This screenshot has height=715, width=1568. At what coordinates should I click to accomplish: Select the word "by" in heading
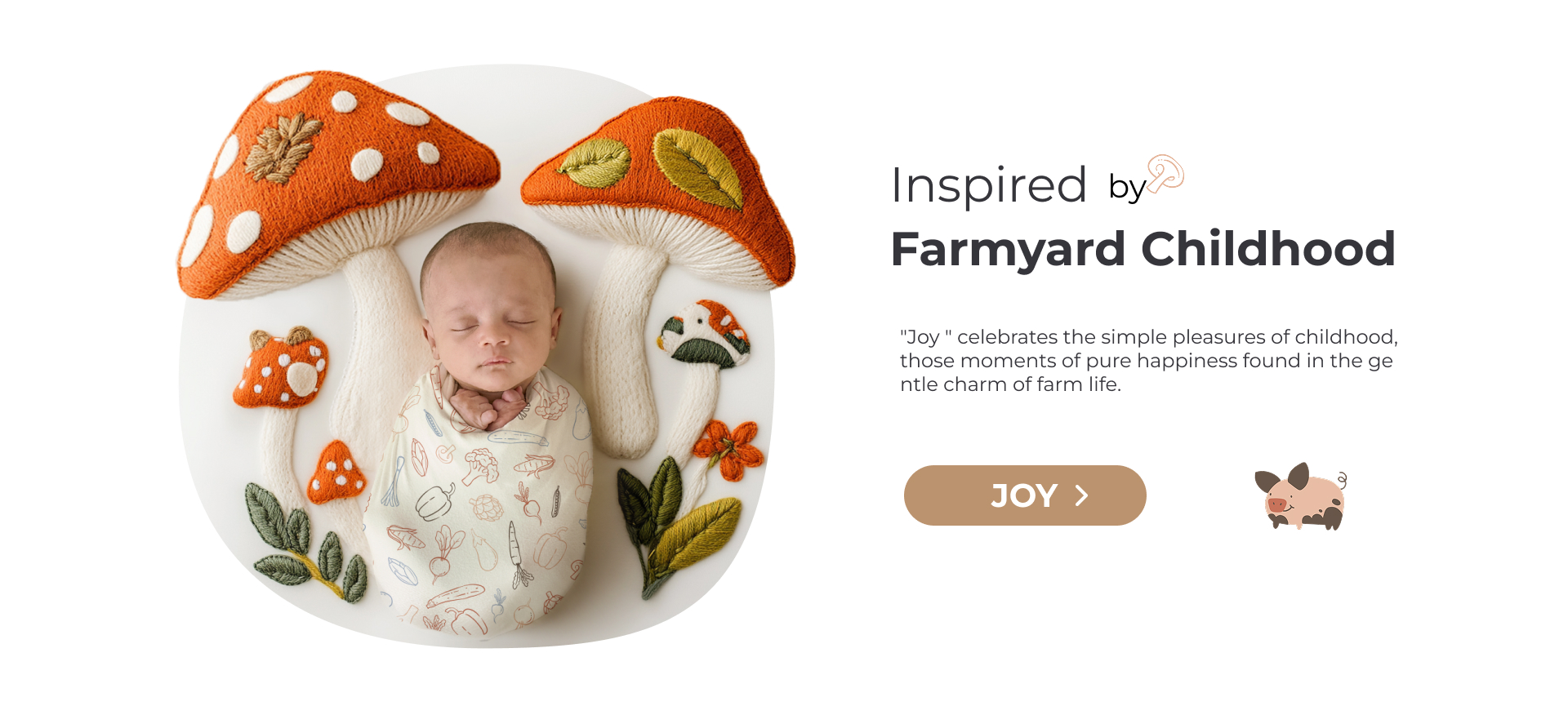(x=1127, y=188)
